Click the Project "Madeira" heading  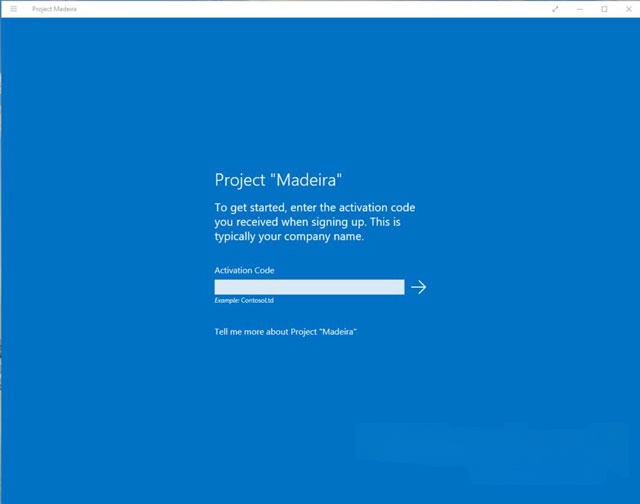278,180
